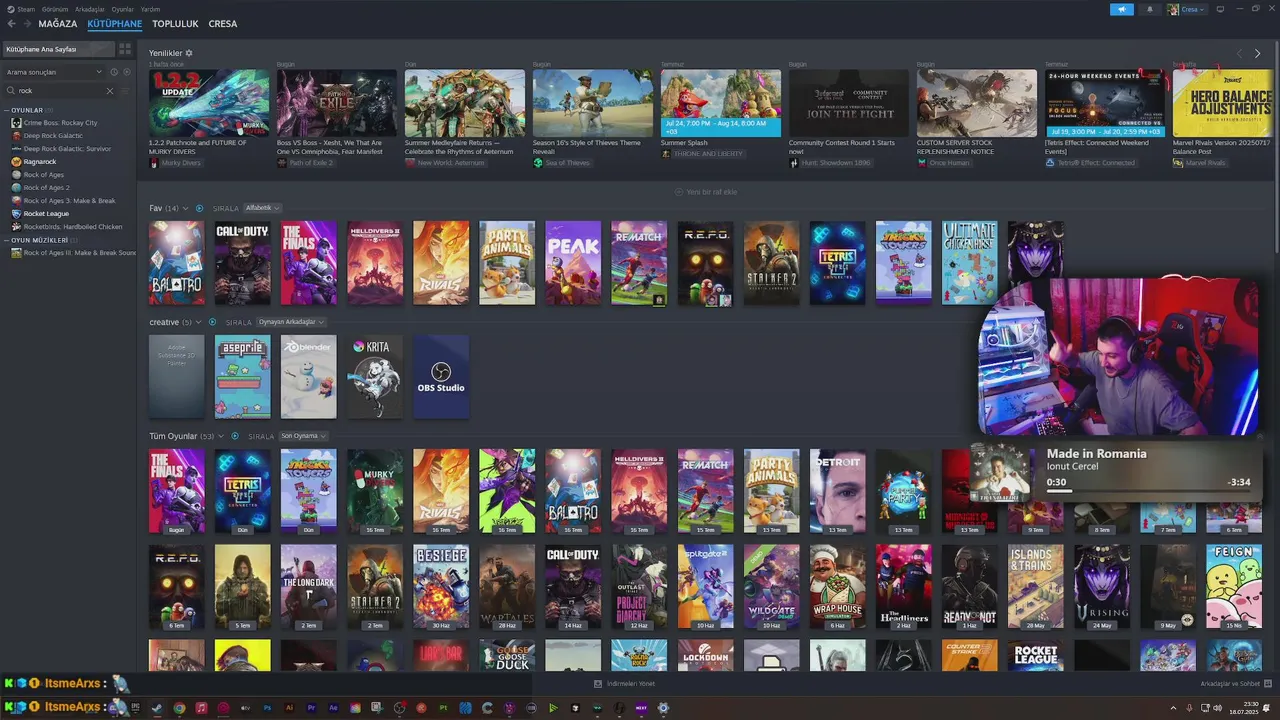The image size is (1280, 720).
Task: Click the Ragnarock icon in sidebar list
Action: (16, 161)
